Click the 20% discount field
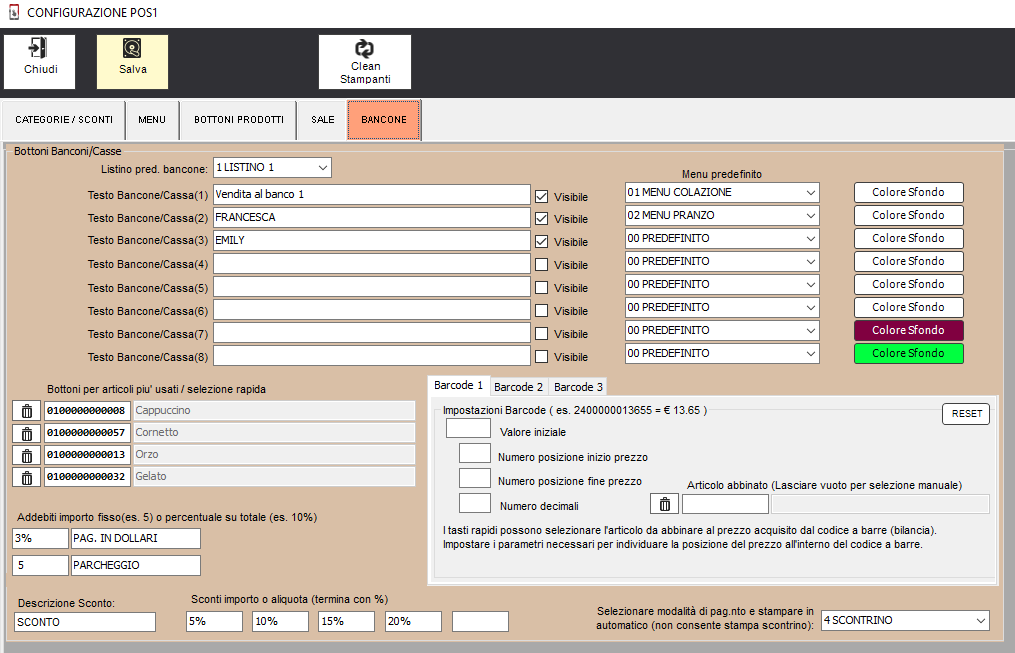 (413, 621)
